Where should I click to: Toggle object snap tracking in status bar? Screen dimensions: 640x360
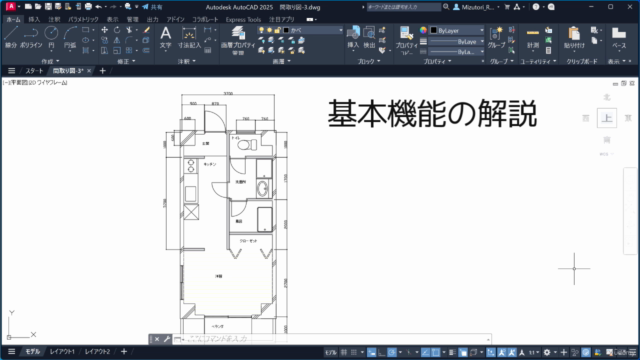point(425,352)
